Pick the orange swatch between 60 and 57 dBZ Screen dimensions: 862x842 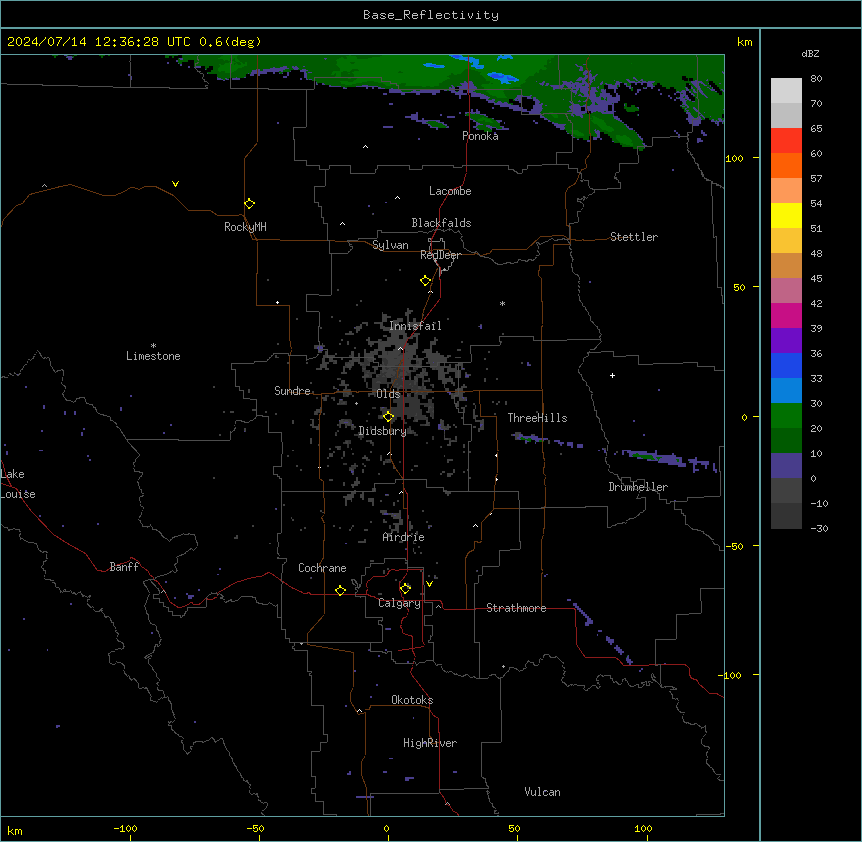pyautogui.click(x=786, y=165)
